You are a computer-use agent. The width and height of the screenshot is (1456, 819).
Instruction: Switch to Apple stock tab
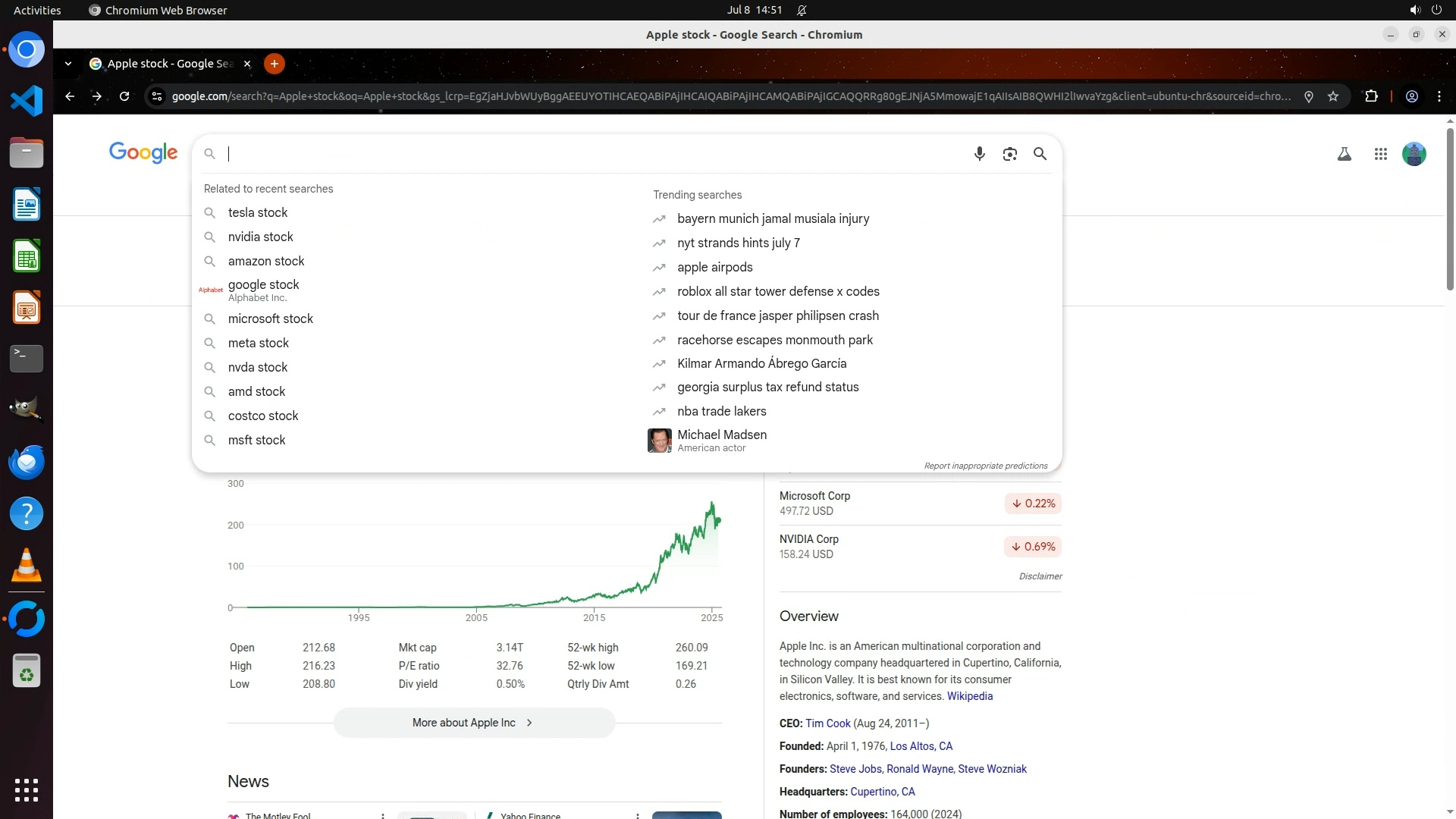170,64
